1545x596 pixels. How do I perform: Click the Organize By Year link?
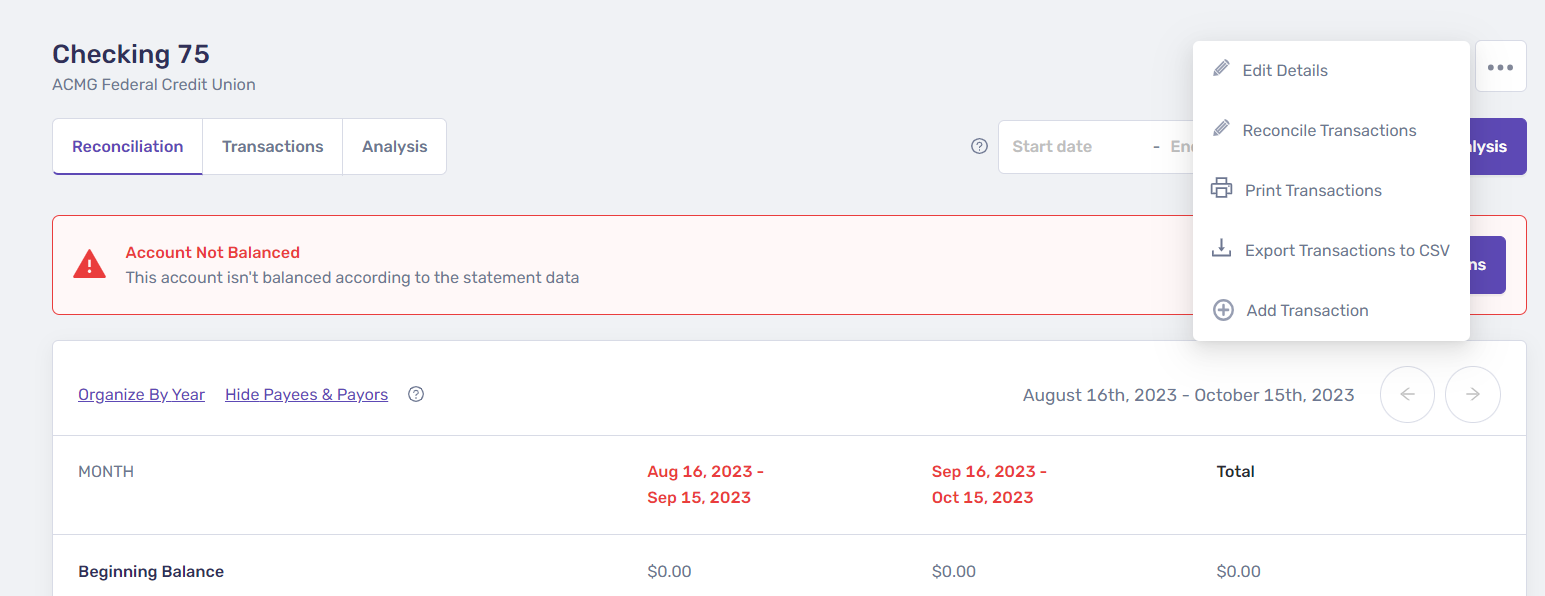point(141,394)
